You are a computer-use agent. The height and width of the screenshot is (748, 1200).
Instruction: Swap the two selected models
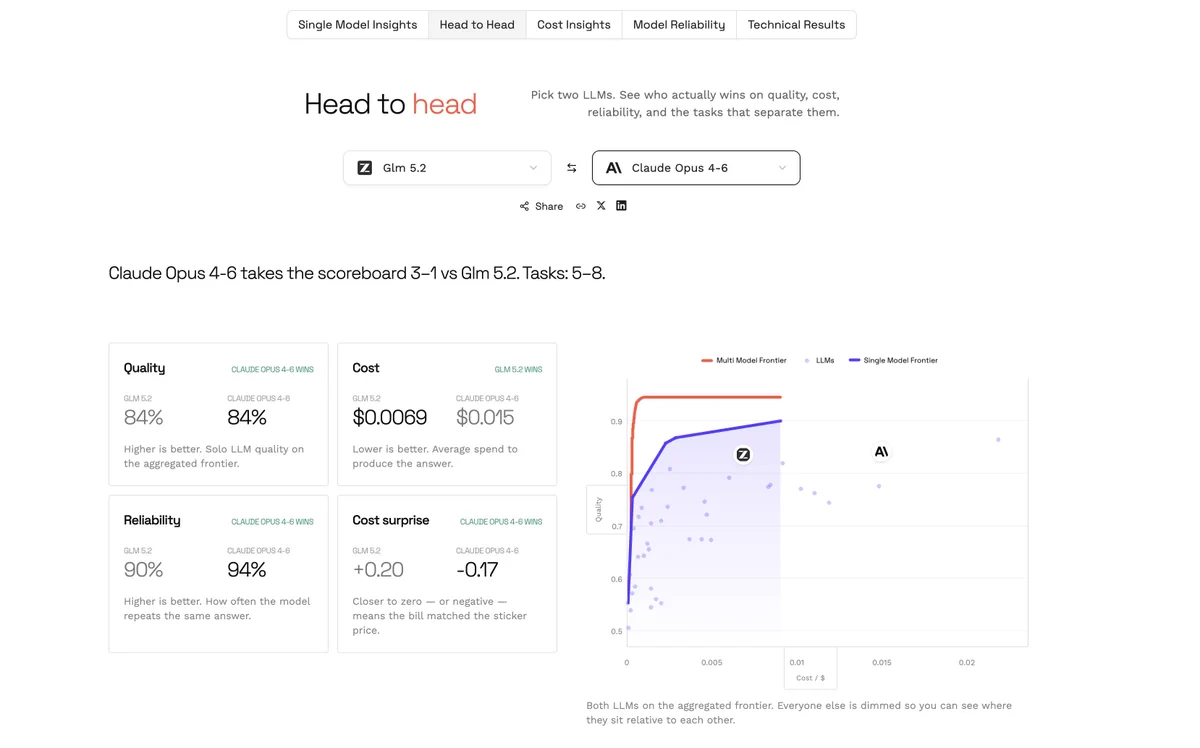pos(571,168)
